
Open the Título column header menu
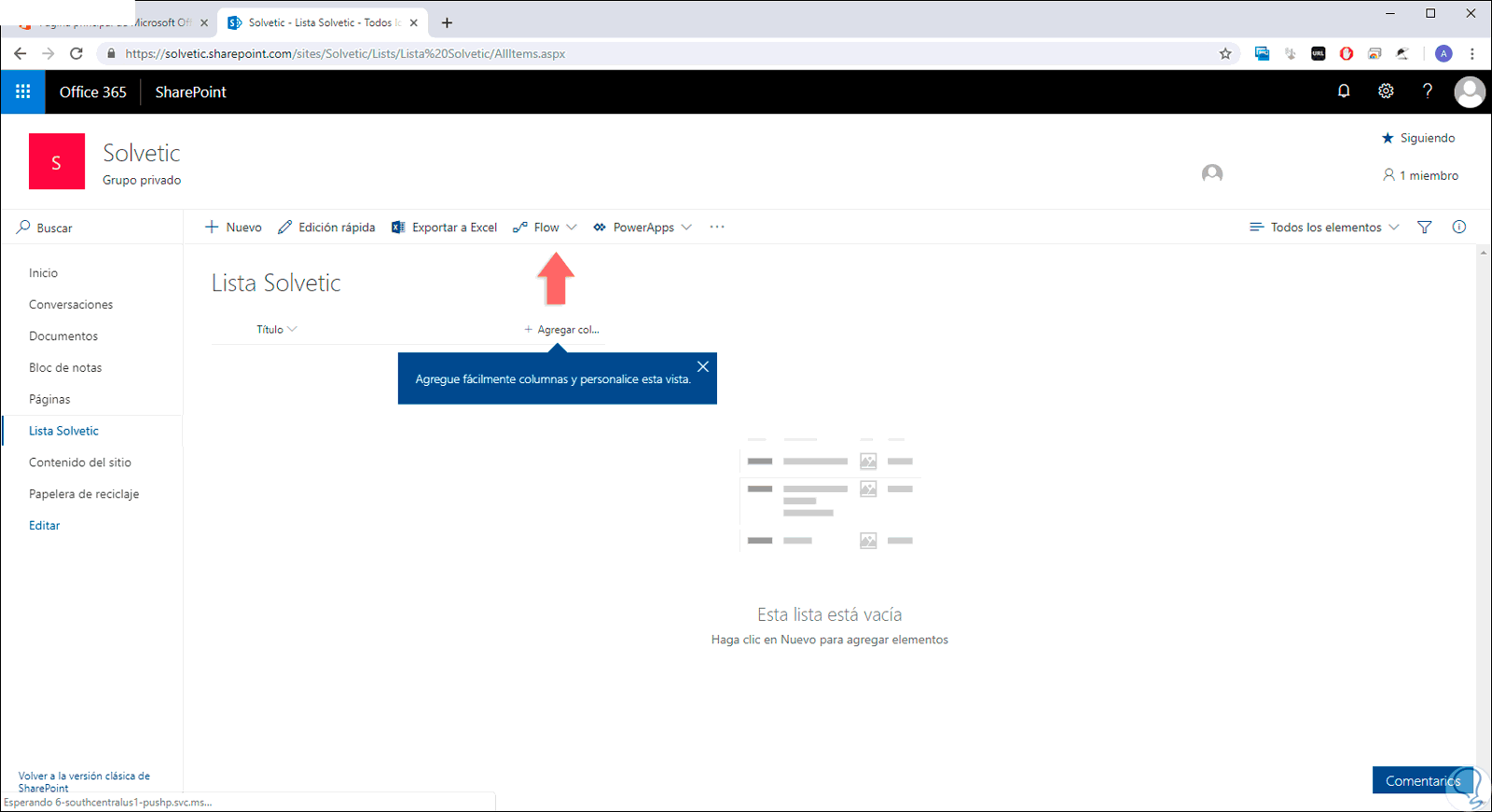pyautogui.click(x=277, y=329)
